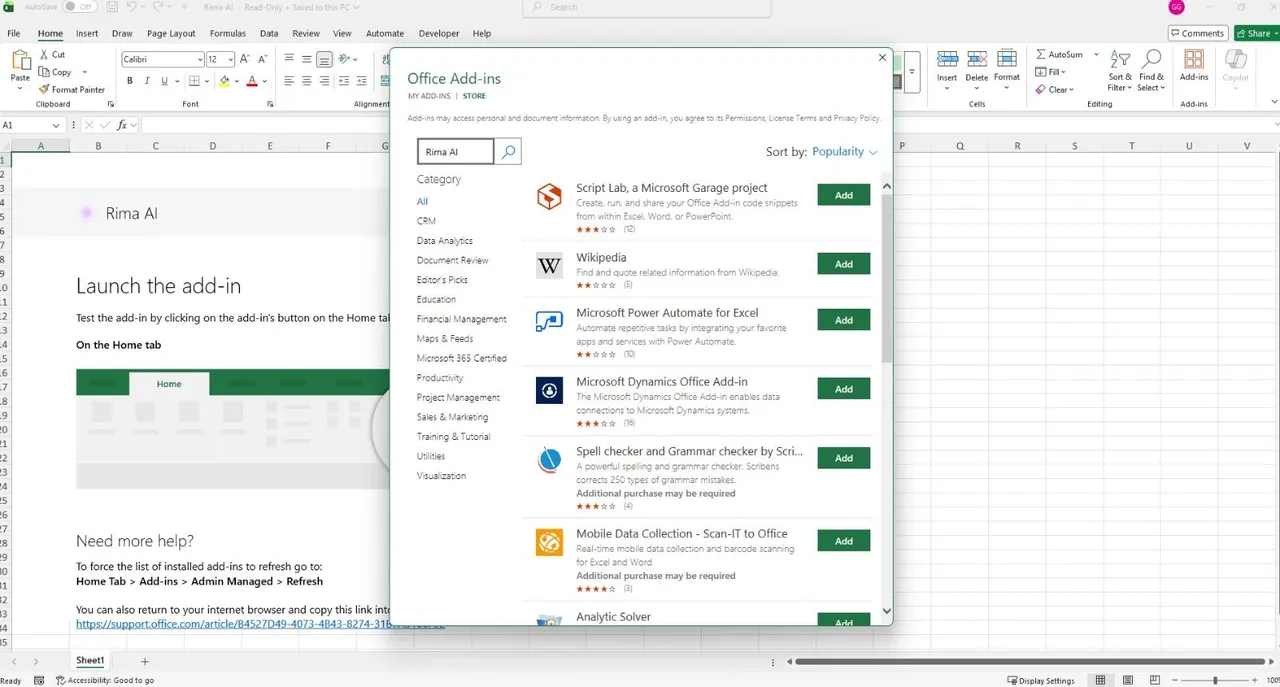The image size is (1280, 687).
Task: Click the Delete cells icon
Action: 977,60
